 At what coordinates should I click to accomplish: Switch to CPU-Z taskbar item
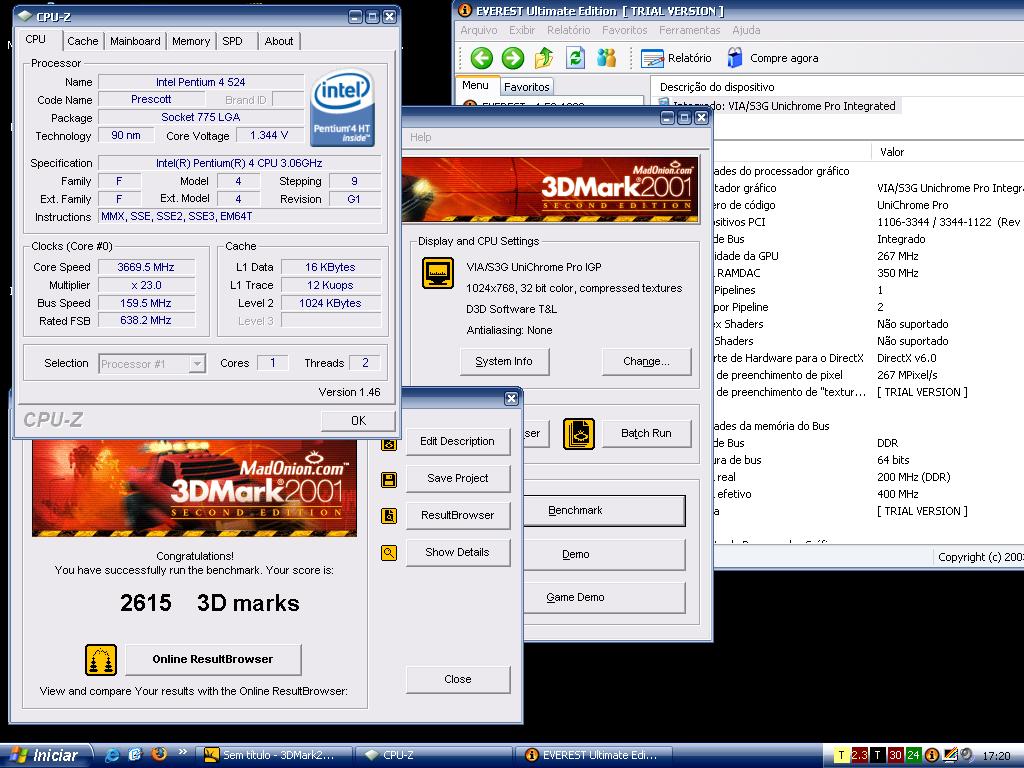point(434,755)
